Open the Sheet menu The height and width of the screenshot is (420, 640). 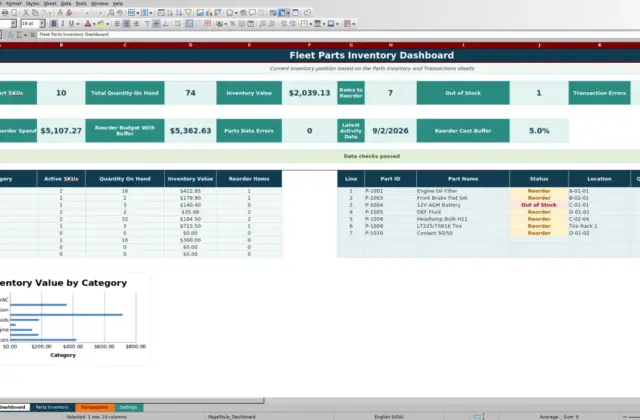click(50, 3)
